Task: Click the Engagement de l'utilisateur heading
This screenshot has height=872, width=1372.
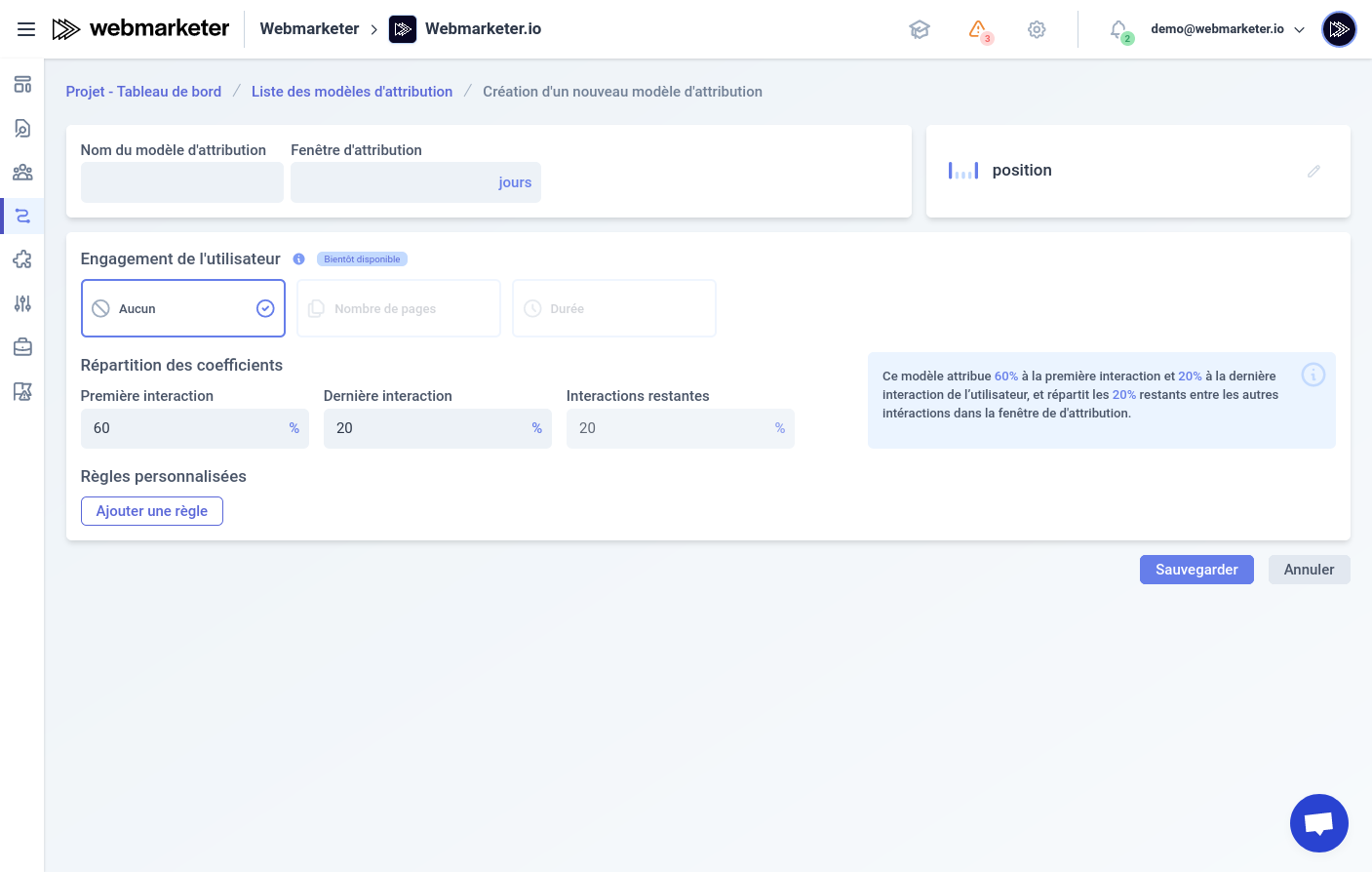Action: tap(180, 258)
